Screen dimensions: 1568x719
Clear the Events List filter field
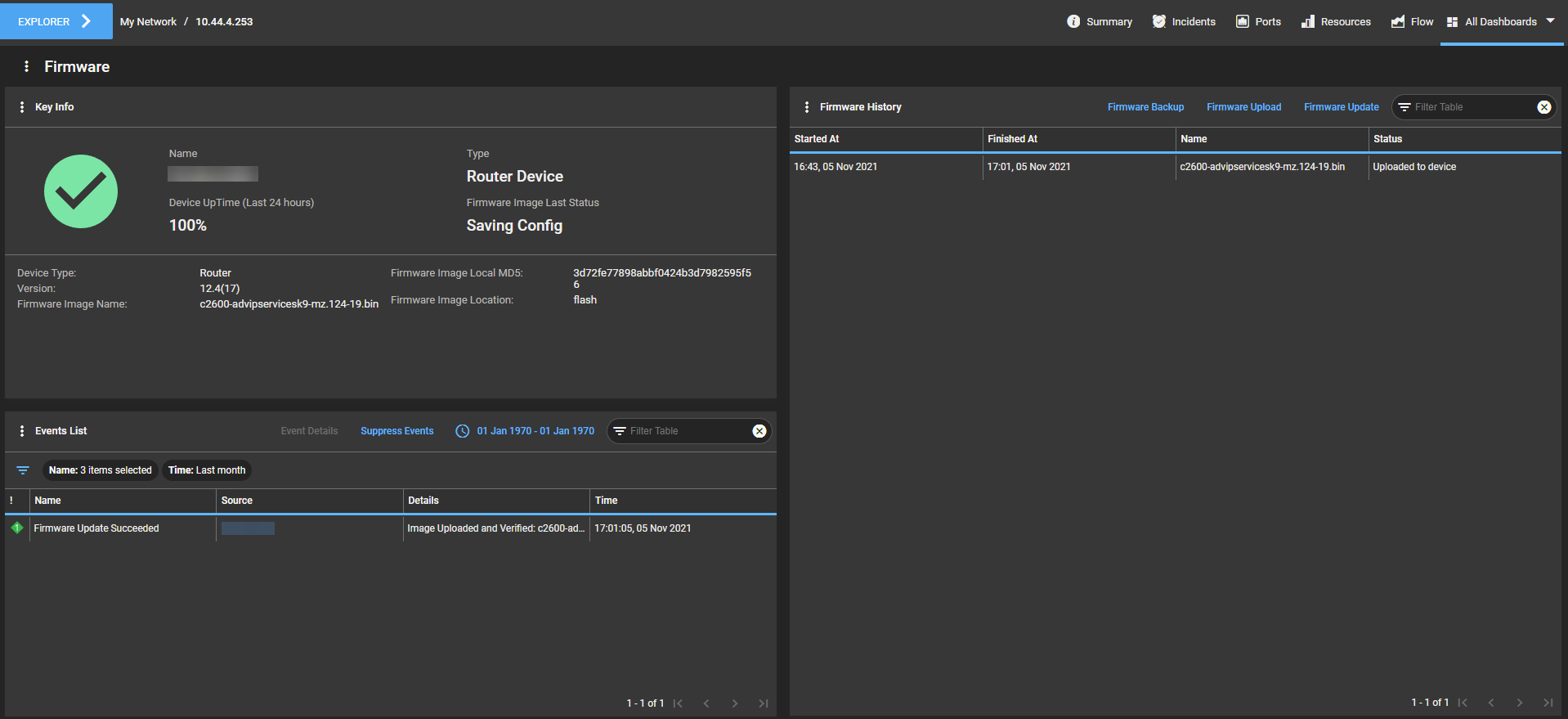click(x=759, y=431)
